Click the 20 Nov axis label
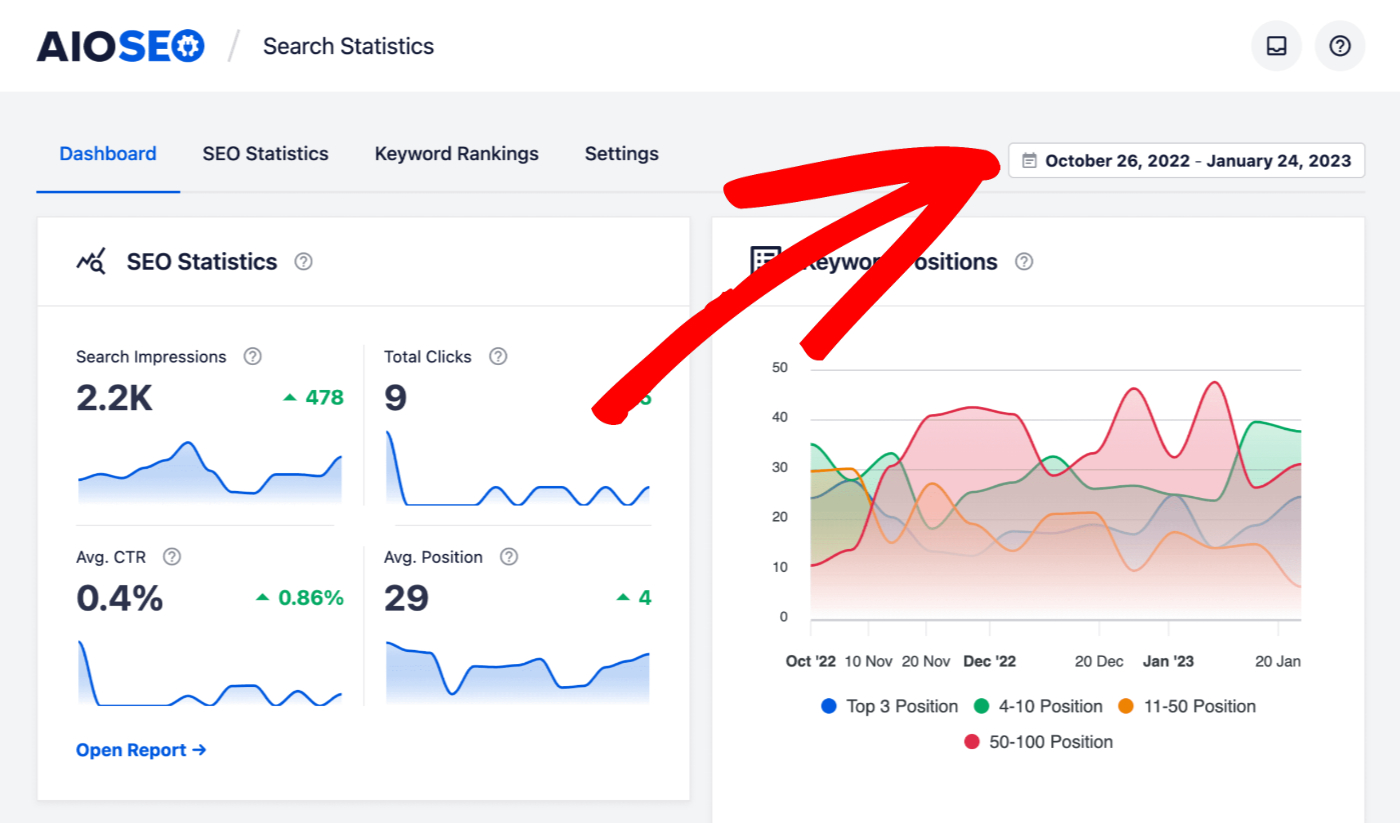This screenshot has width=1400, height=823. (x=926, y=661)
